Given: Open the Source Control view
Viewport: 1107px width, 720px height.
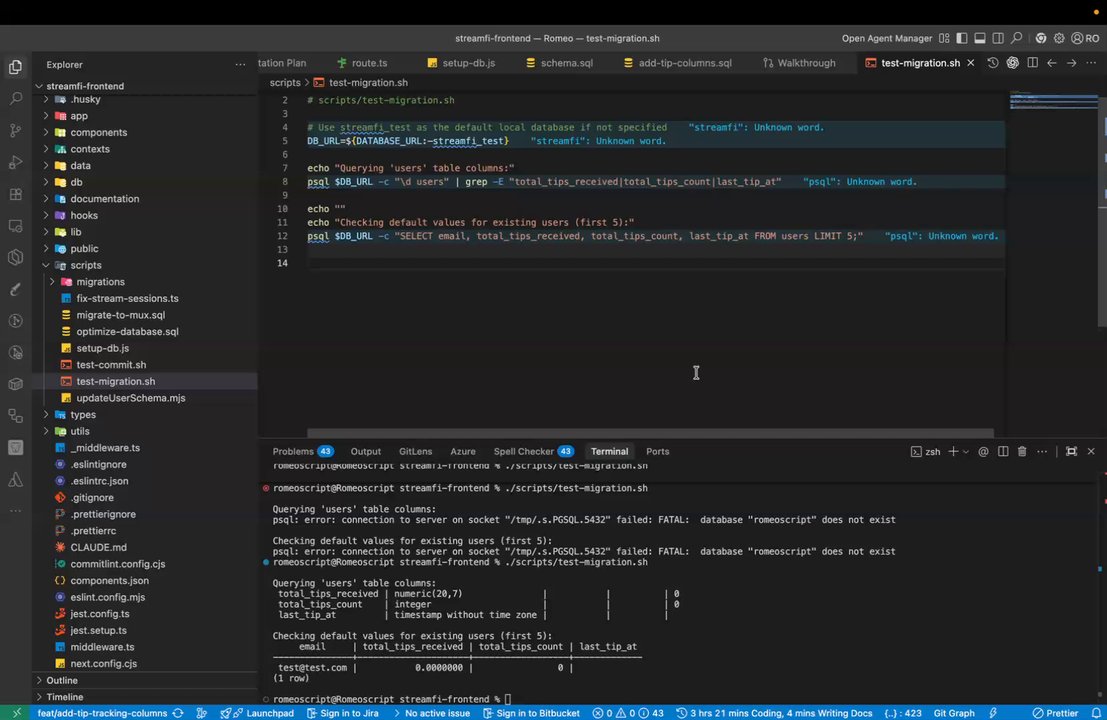Looking at the screenshot, I should [x=15, y=131].
